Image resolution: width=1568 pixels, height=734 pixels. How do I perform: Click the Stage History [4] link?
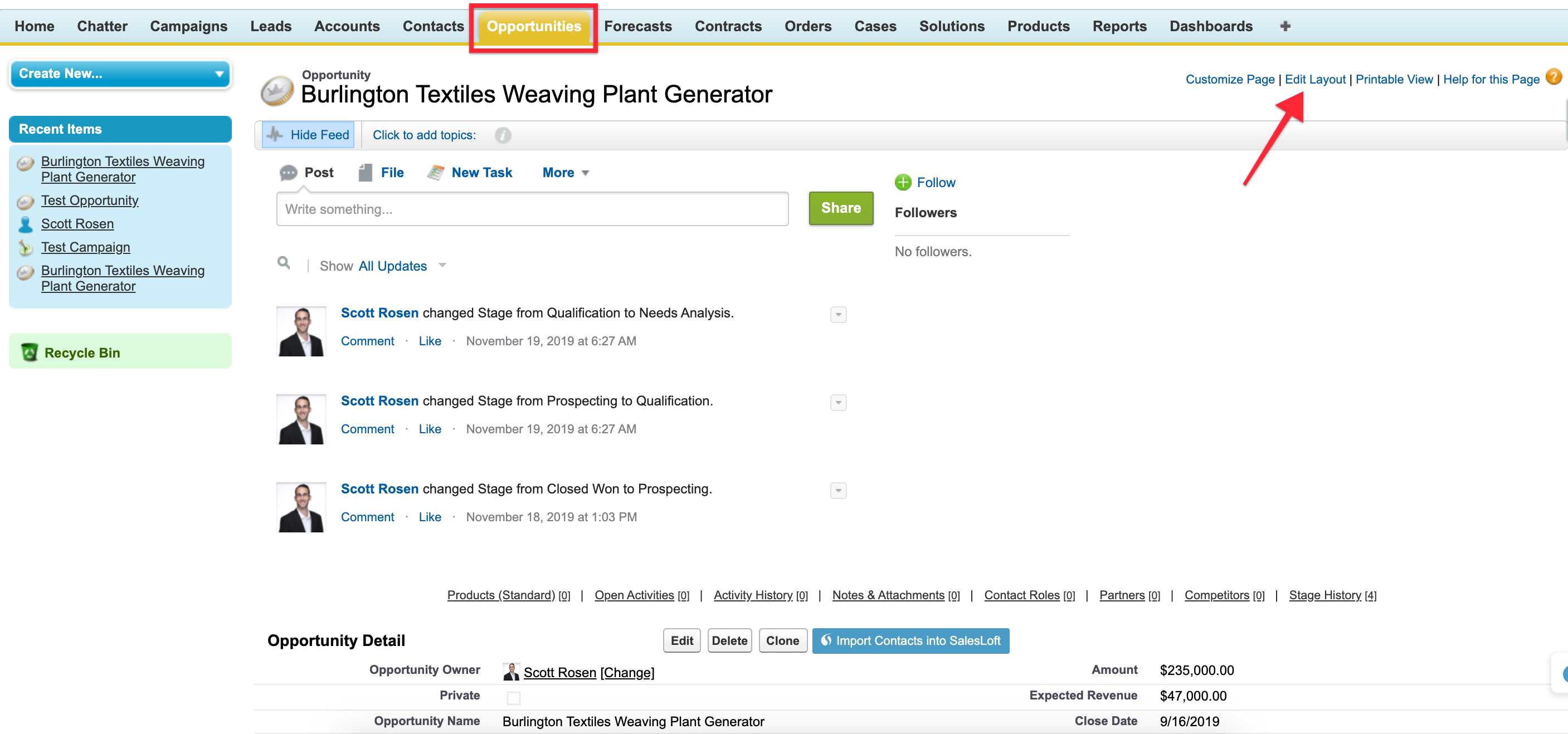coord(1332,595)
